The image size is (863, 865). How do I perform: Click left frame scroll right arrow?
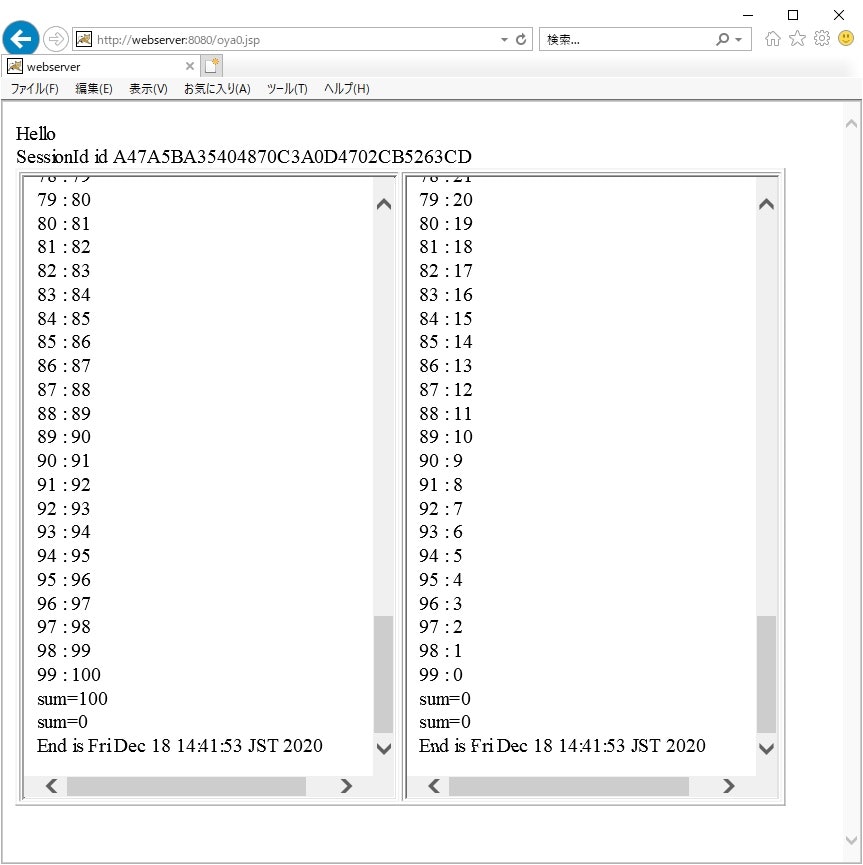click(x=346, y=786)
